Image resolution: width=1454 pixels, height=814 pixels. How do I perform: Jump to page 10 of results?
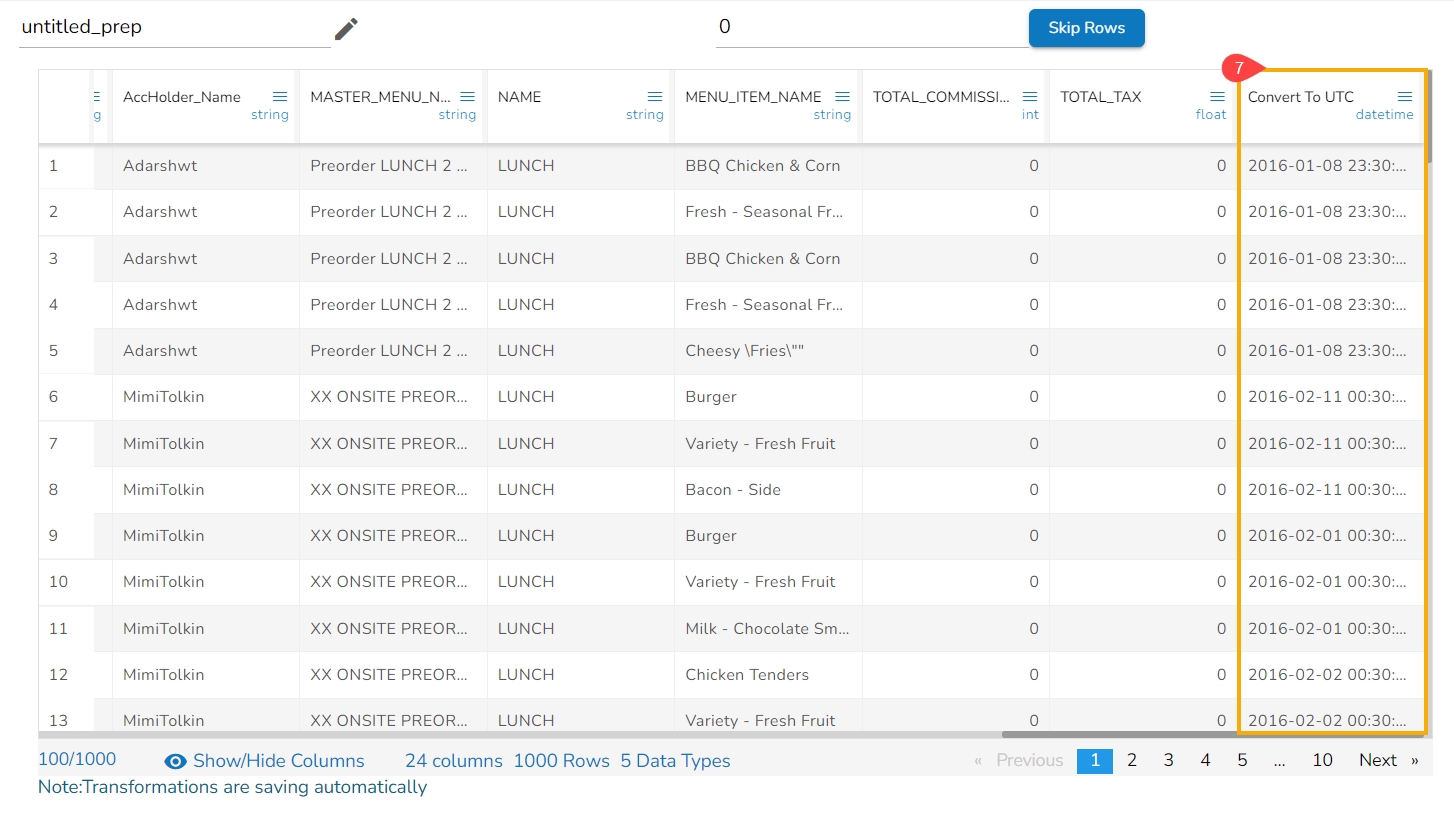1322,760
